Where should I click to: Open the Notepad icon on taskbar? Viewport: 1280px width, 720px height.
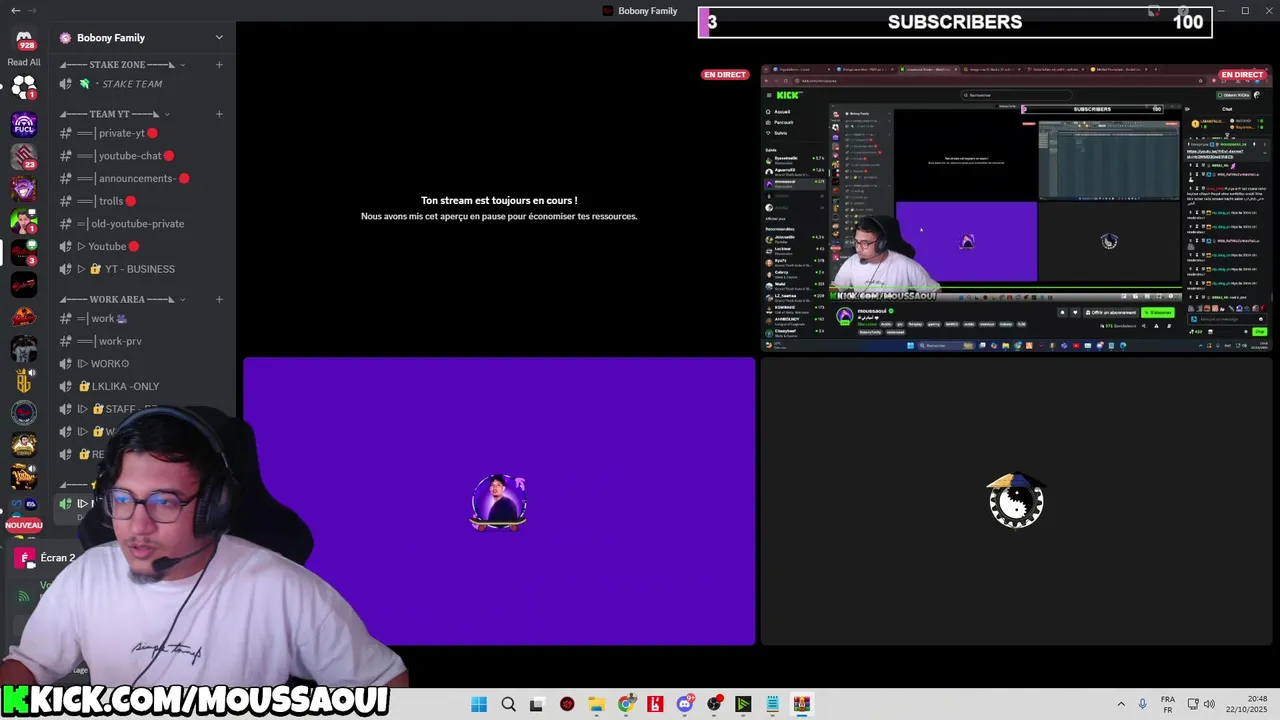(x=772, y=704)
